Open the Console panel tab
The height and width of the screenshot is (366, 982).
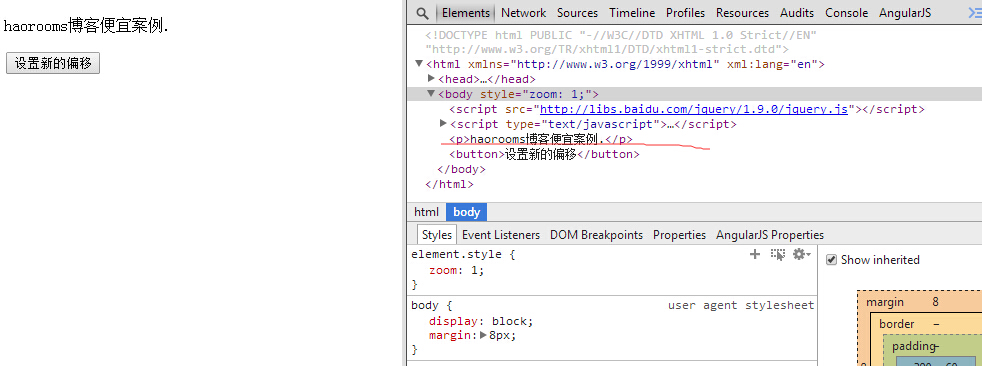pos(846,13)
